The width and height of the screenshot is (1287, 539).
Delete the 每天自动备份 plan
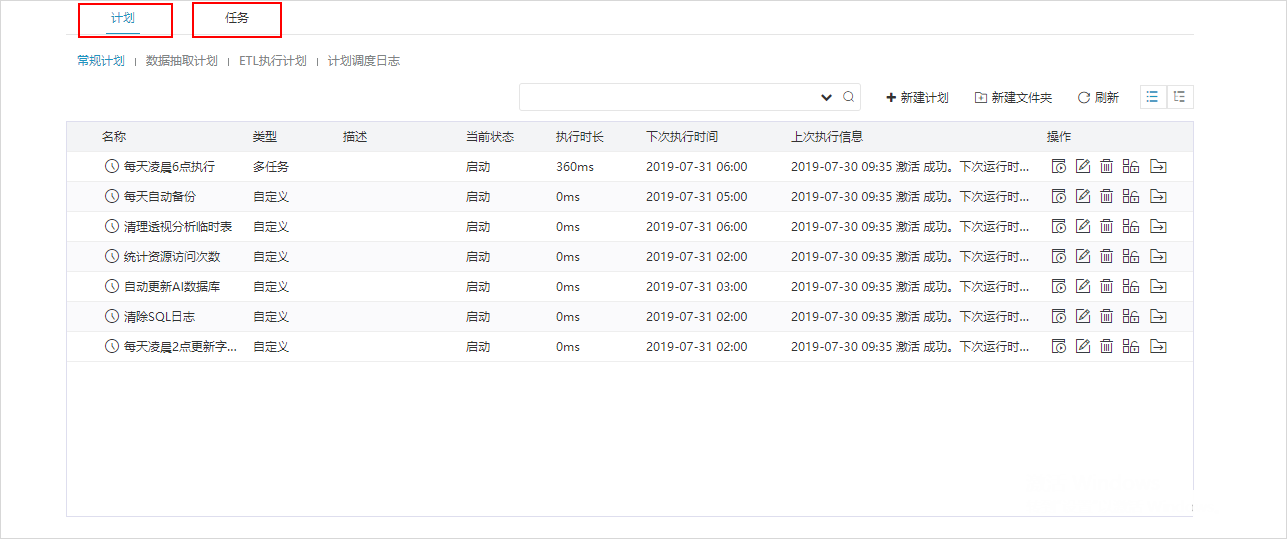1106,197
